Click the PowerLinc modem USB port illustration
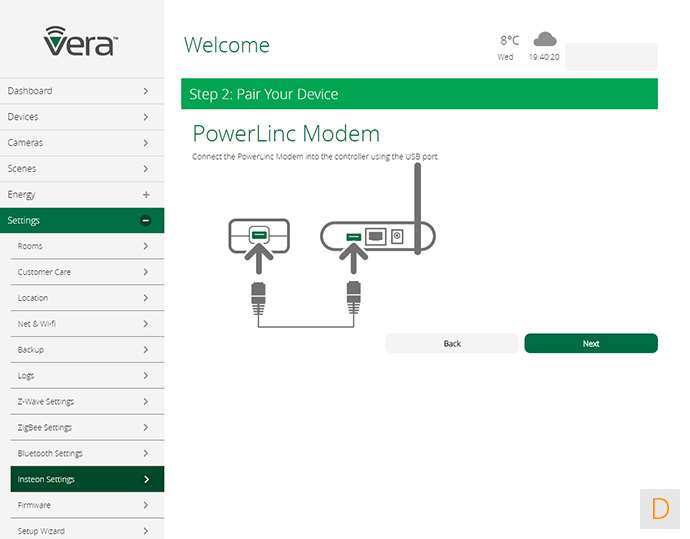Viewport: 690px width, 539px height. pos(258,236)
